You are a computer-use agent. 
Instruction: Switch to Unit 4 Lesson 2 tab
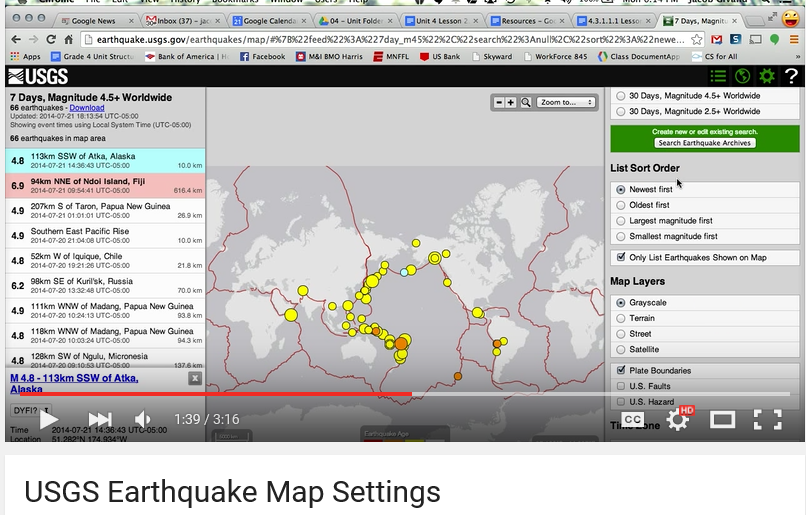coord(442,21)
